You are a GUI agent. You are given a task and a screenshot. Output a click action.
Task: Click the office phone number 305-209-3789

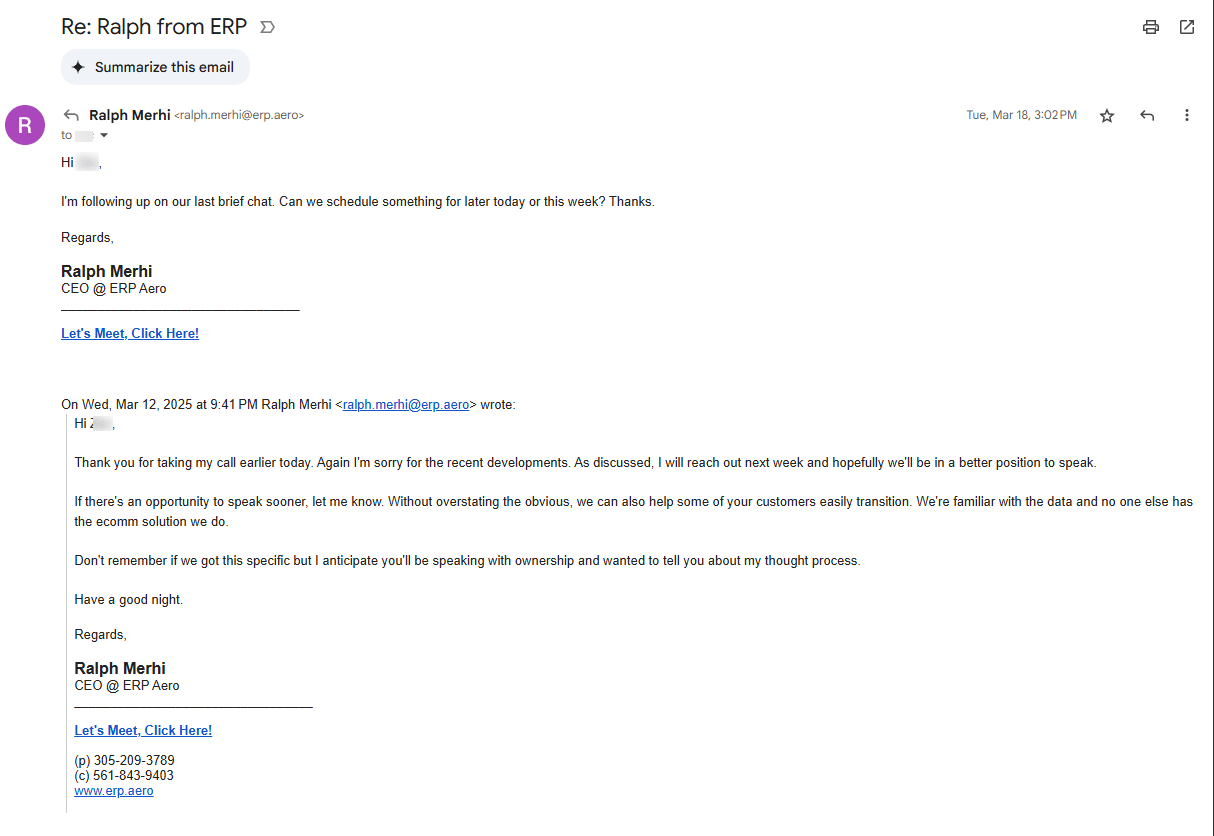(x=134, y=761)
